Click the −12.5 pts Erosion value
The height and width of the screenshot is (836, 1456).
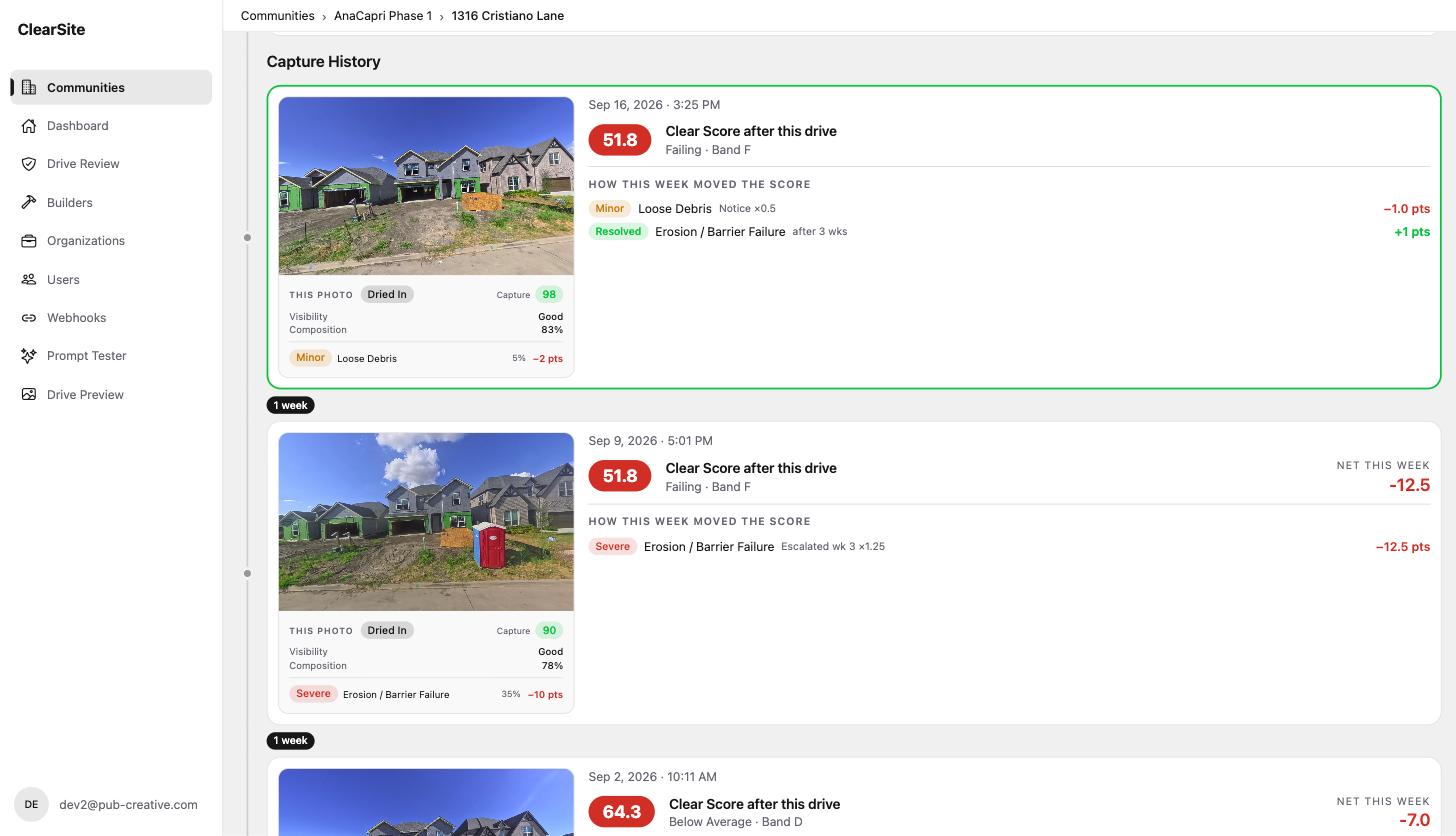[x=1403, y=547]
